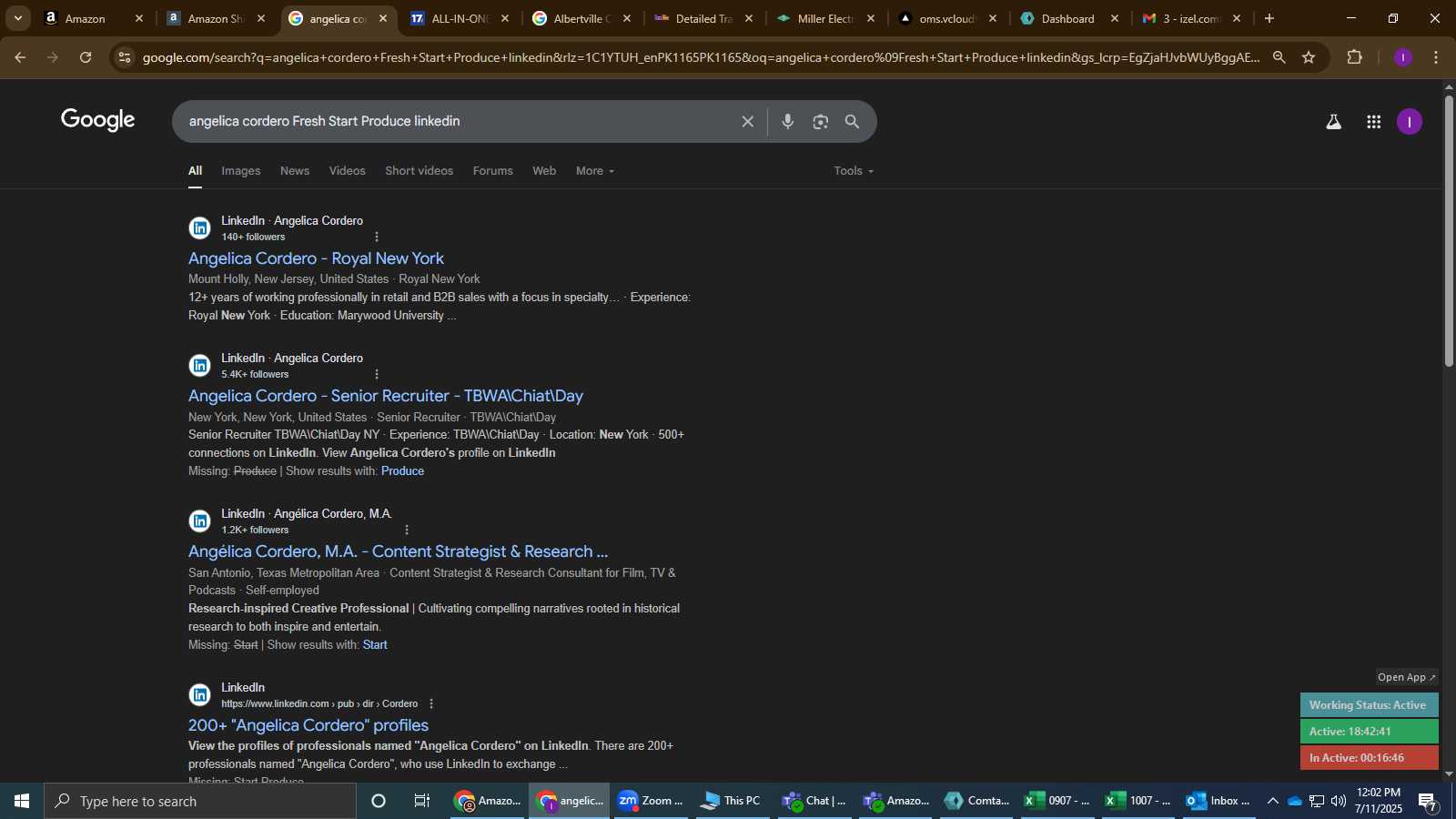Open options for Royal New York result

(x=376, y=237)
